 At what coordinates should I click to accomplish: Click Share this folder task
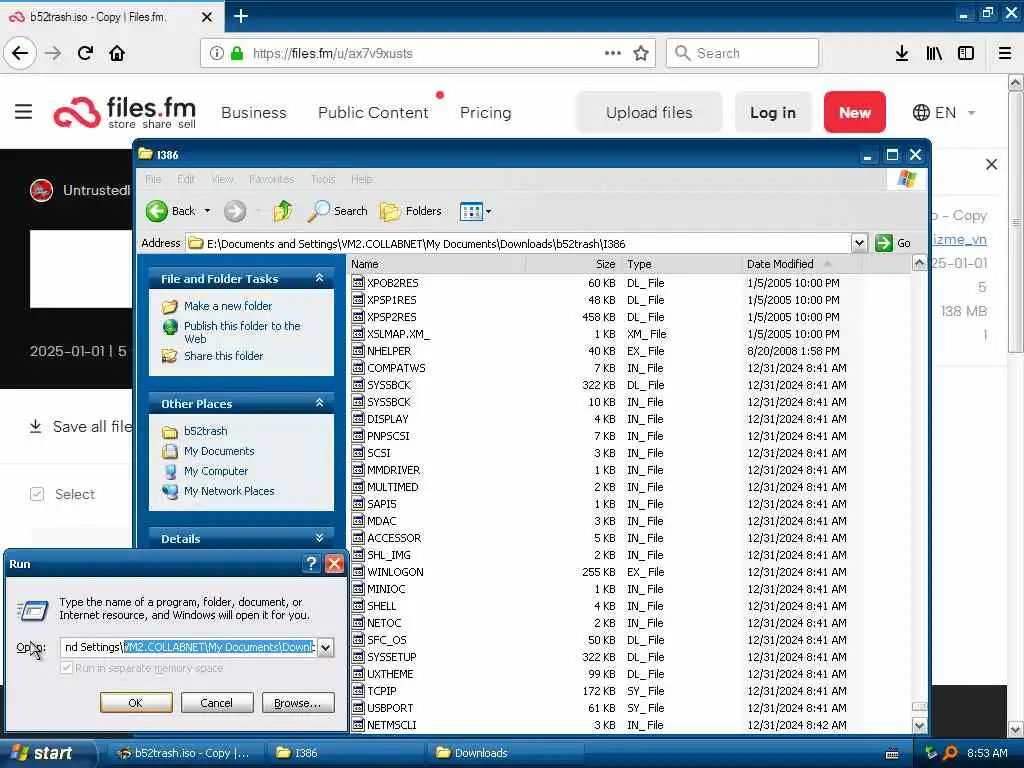[223, 356]
